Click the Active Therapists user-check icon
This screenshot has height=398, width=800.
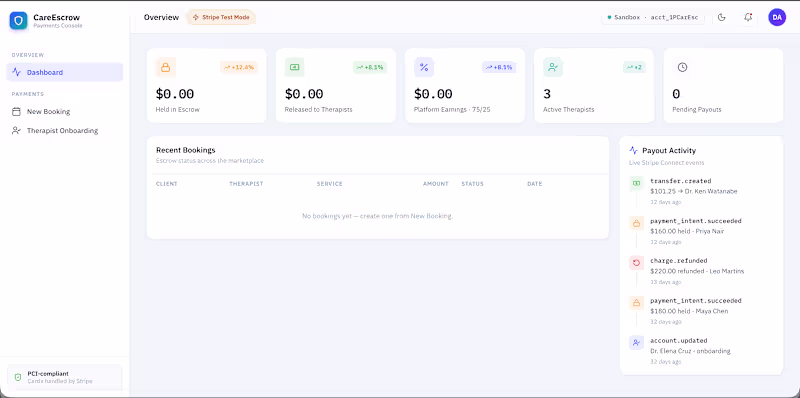point(553,67)
